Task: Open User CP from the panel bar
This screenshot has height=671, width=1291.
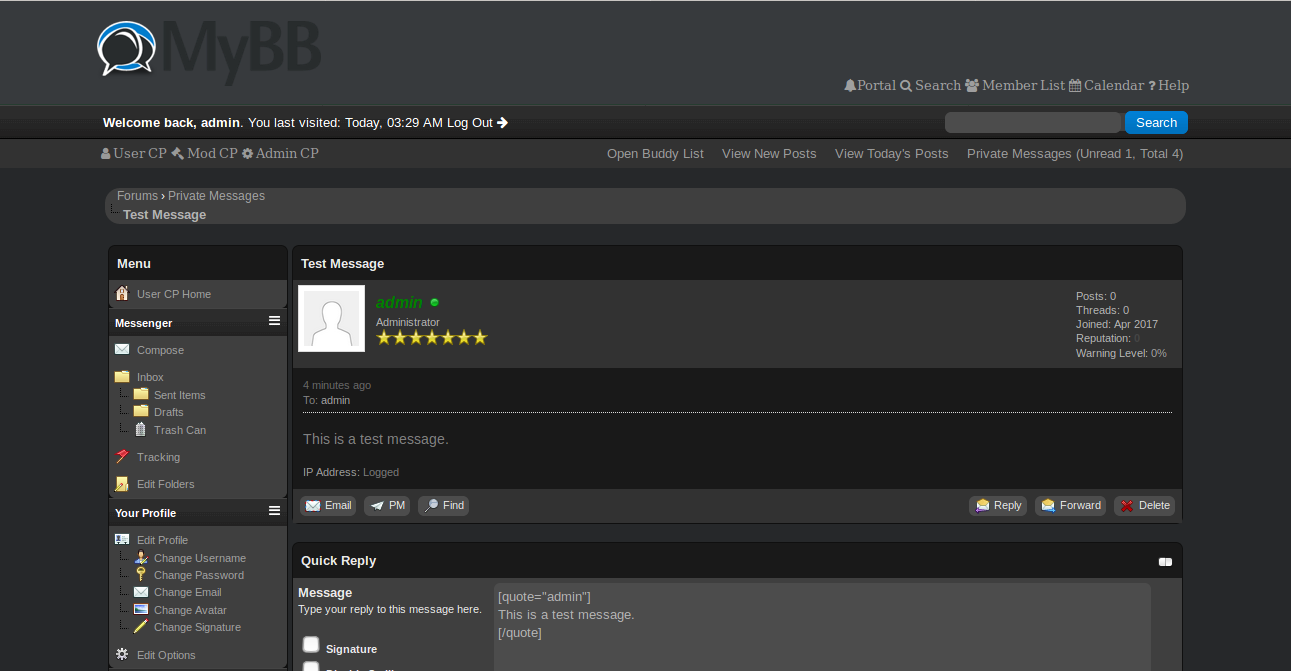Action: [x=134, y=154]
